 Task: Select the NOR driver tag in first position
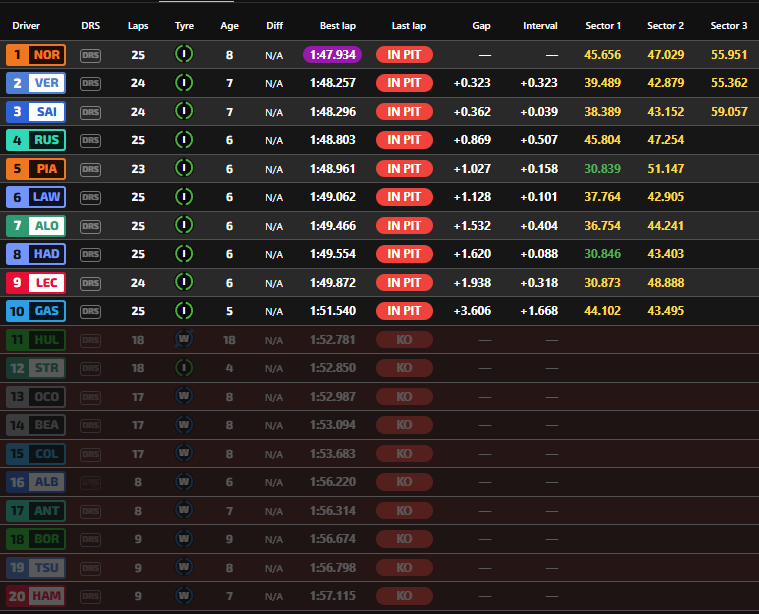pyautogui.click(x=36, y=55)
